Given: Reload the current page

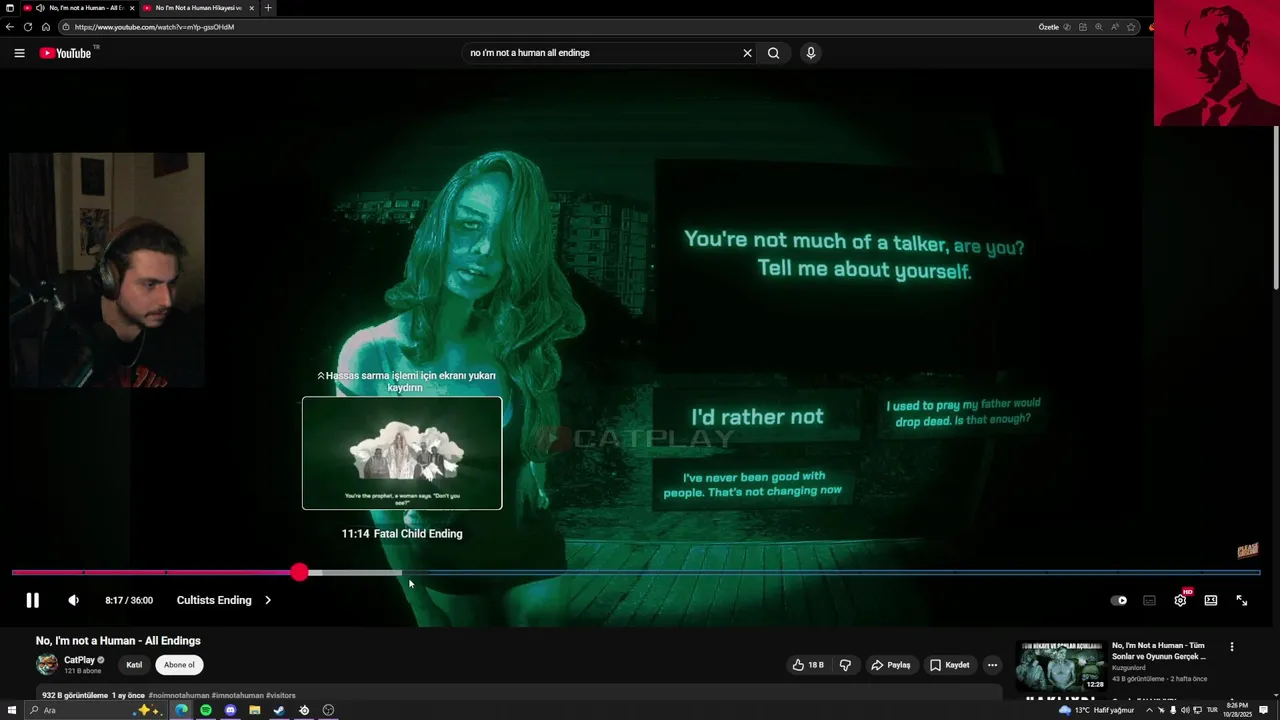Looking at the screenshot, I should (x=28, y=27).
